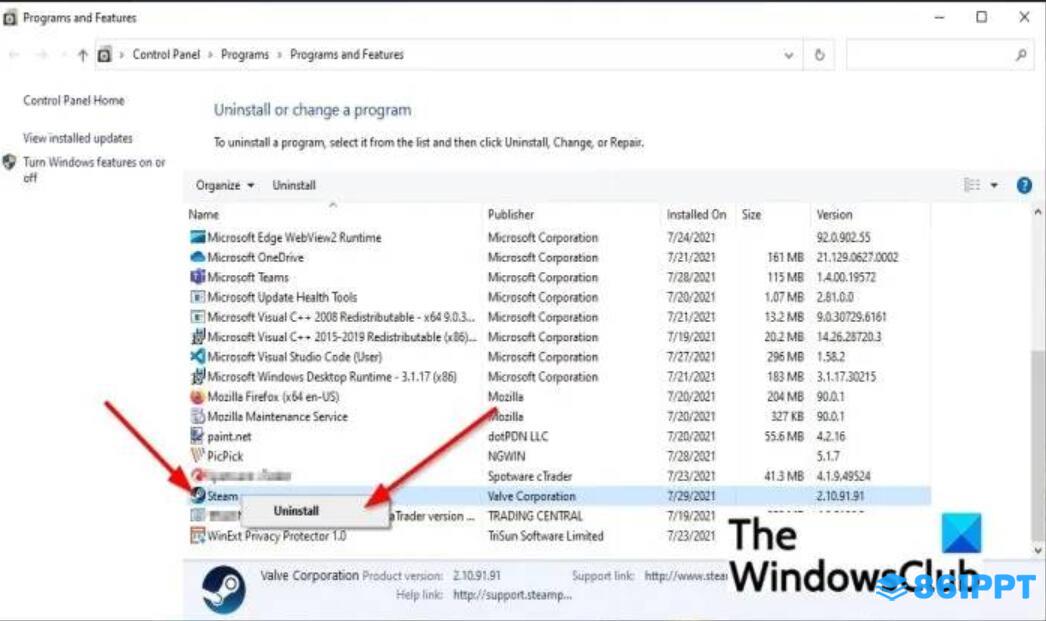Click the Microsoft OneDrive cloud icon
The height and width of the screenshot is (621, 1046).
point(197,257)
